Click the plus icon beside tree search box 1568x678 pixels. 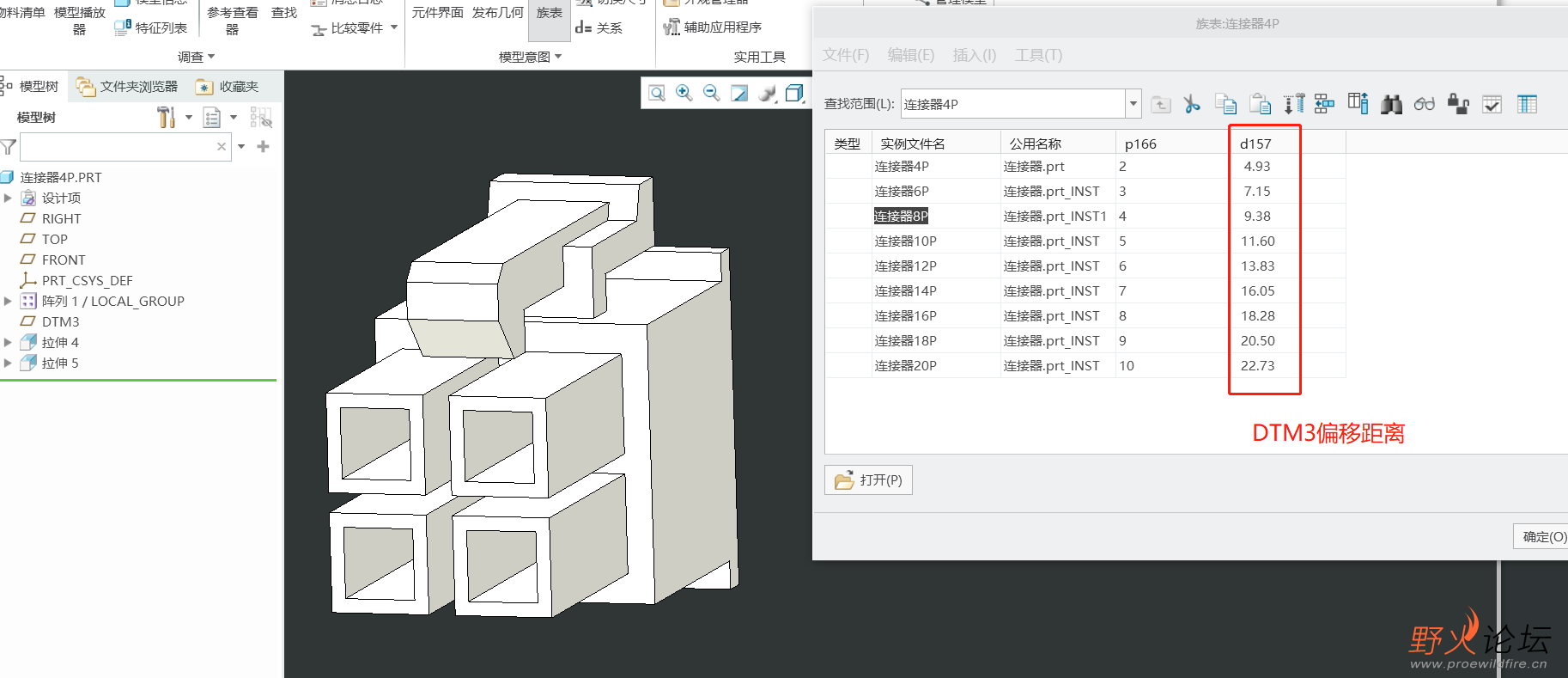coord(264,146)
